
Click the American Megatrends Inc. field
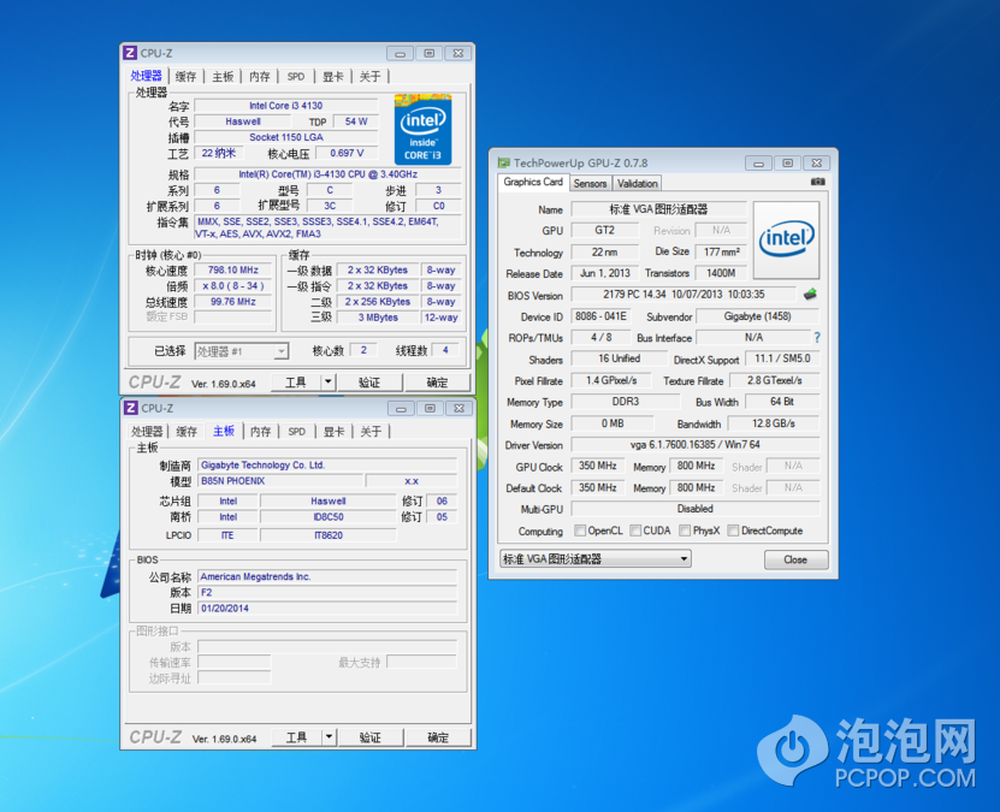tap(328, 577)
